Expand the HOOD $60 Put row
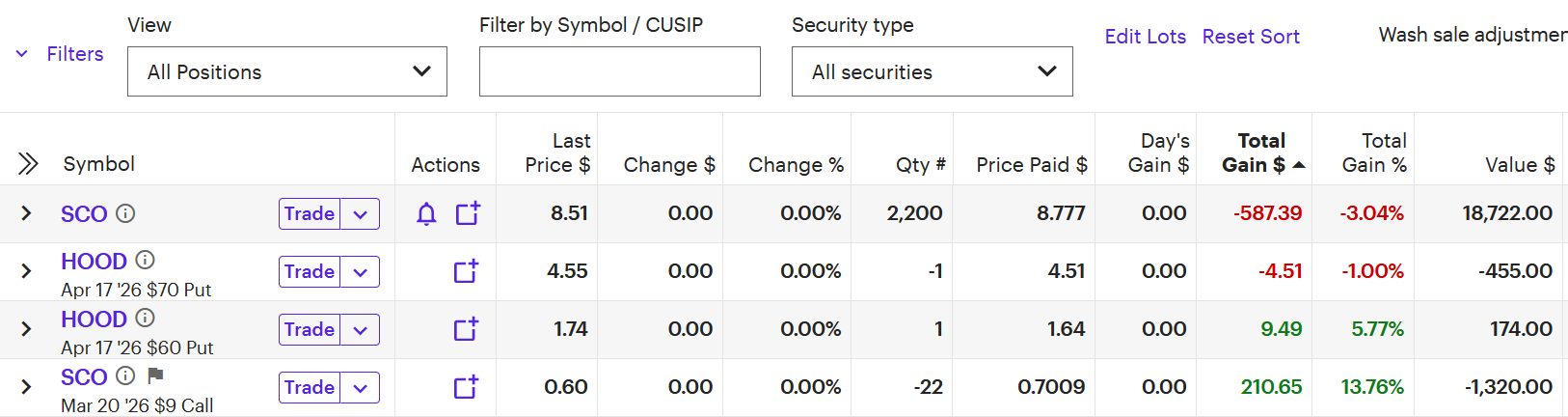This screenshot has width=1568, height=417. 26,329
